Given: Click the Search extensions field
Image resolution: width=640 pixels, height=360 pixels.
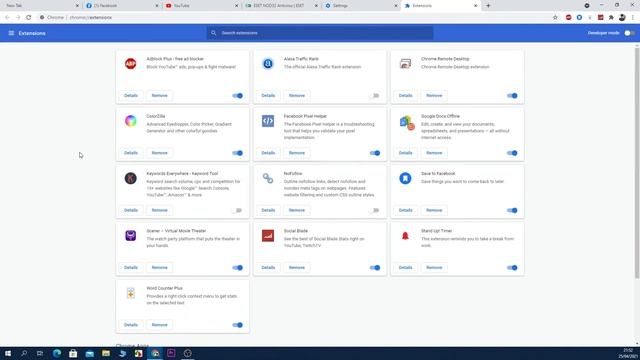Looking at the screenshot, I should tap(320, 33).
